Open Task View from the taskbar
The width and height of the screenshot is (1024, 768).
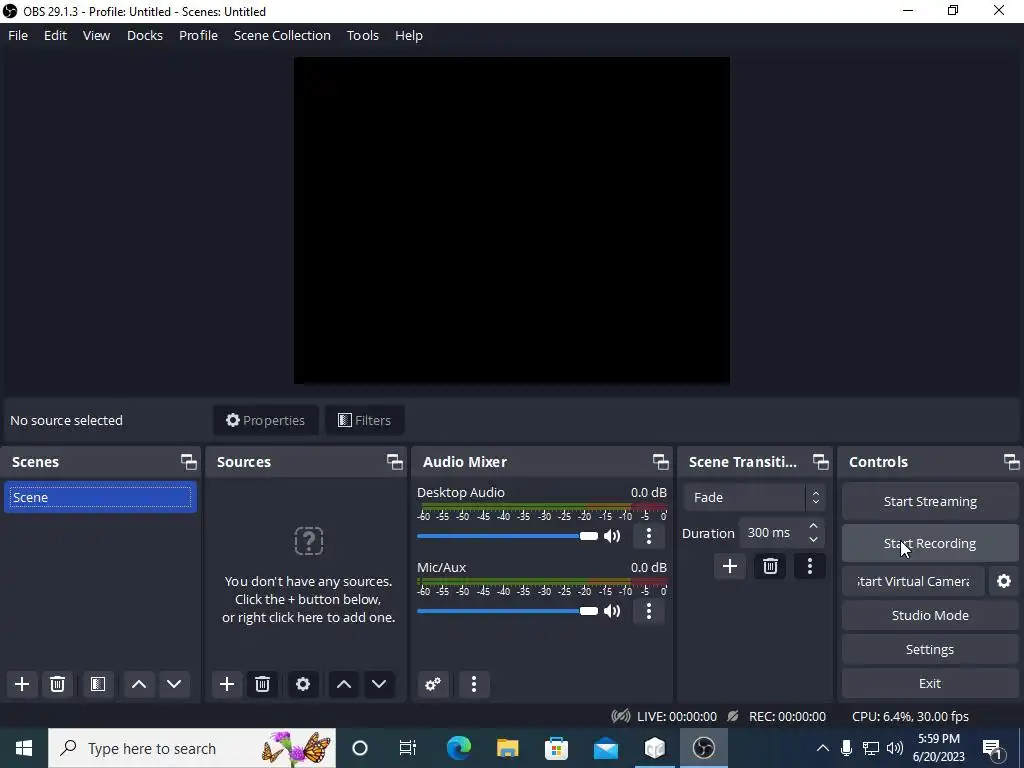pyautogui.click(x=408, y=748)
